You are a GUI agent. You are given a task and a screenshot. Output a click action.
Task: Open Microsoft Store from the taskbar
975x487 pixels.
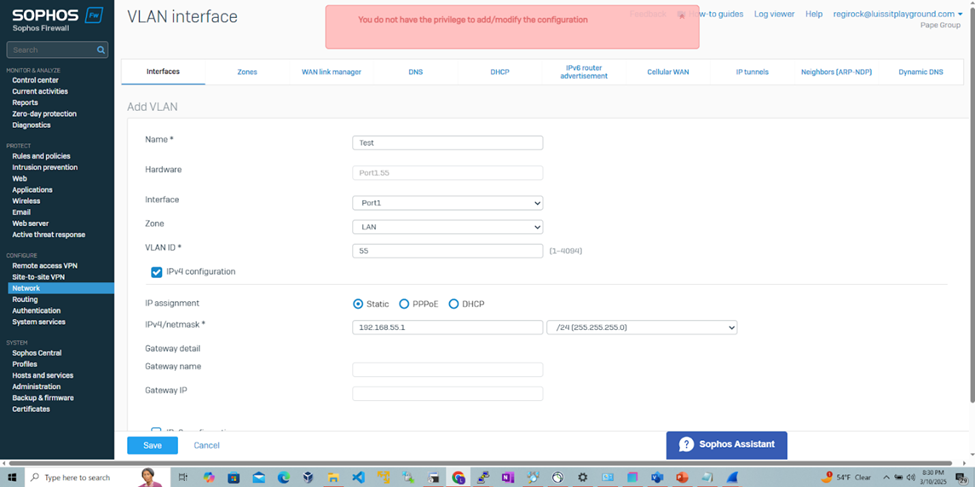point(234,477)
